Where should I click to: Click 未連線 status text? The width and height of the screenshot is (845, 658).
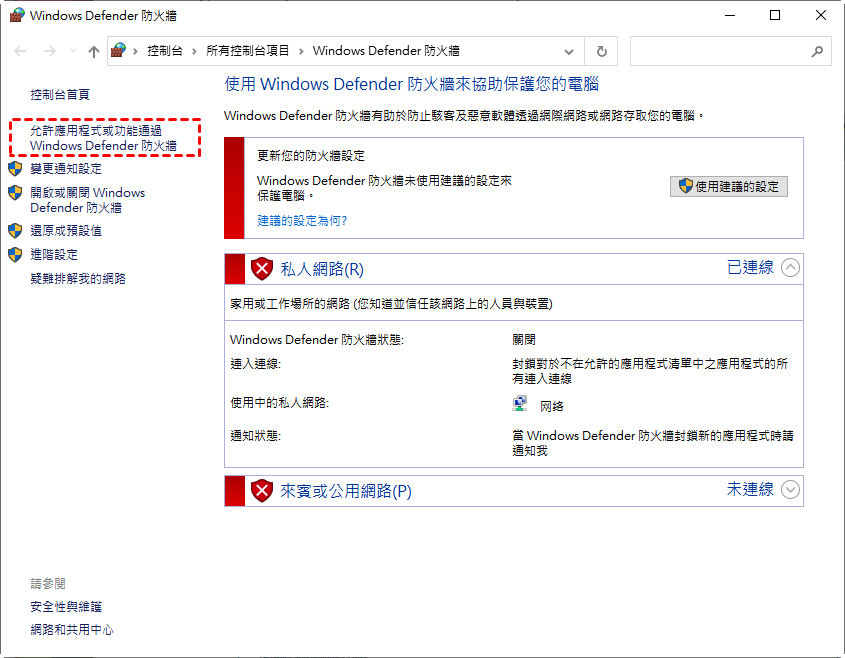coord(750,489)
